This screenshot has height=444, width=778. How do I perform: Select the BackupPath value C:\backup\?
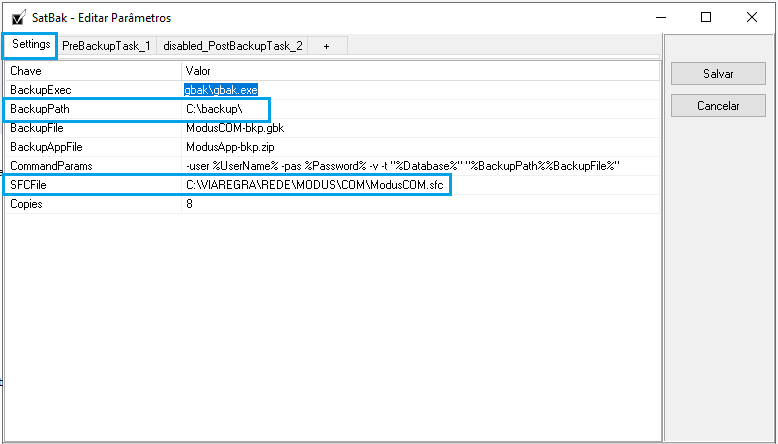point(214,109)
